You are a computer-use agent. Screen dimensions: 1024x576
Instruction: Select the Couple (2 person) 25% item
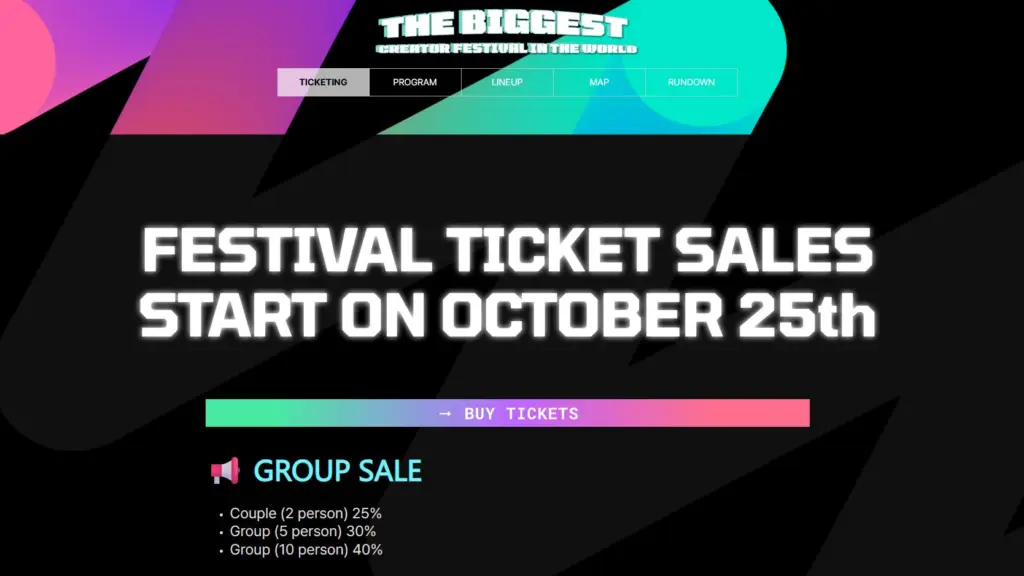(x=306, y=513)
